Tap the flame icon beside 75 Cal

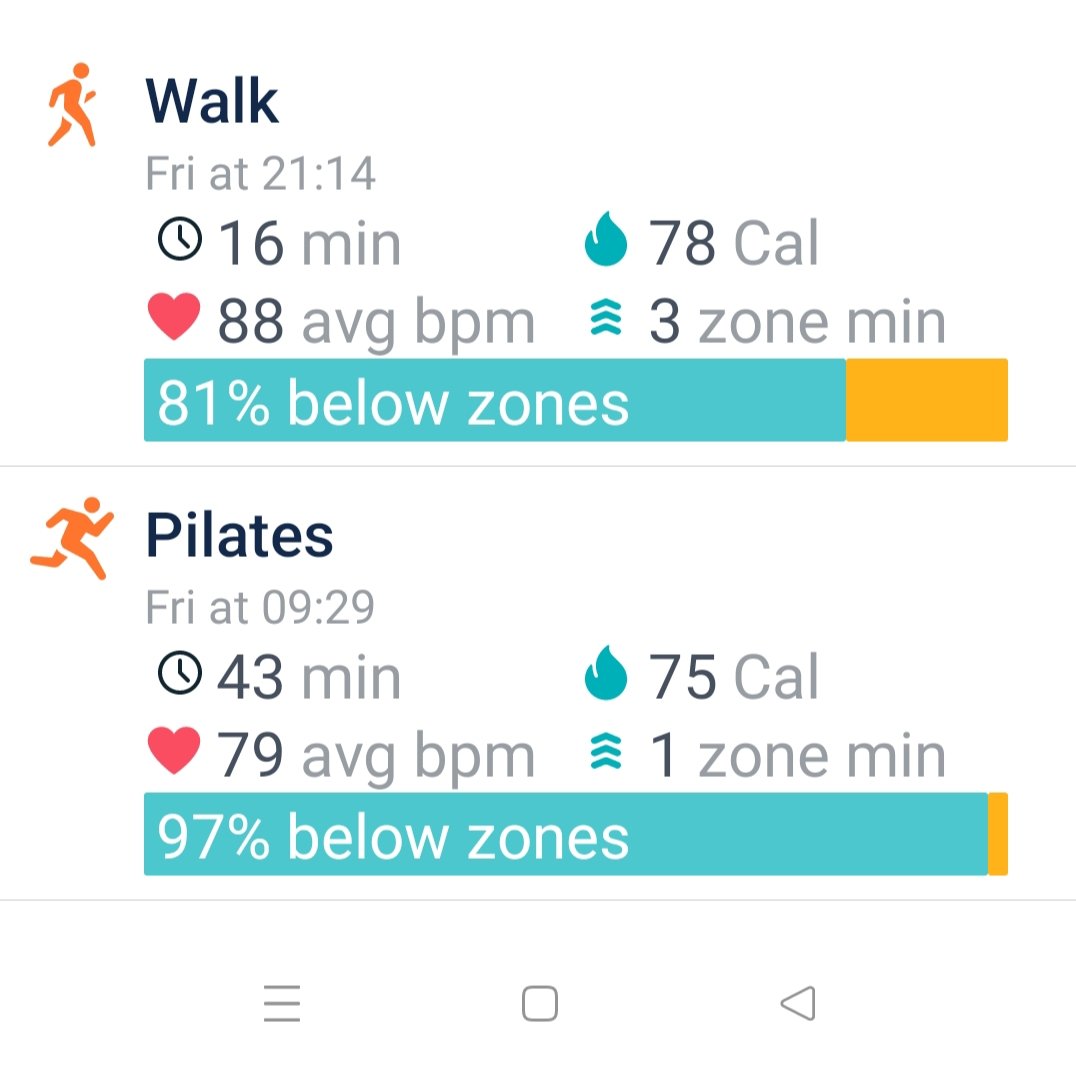[x=606, y=676]
